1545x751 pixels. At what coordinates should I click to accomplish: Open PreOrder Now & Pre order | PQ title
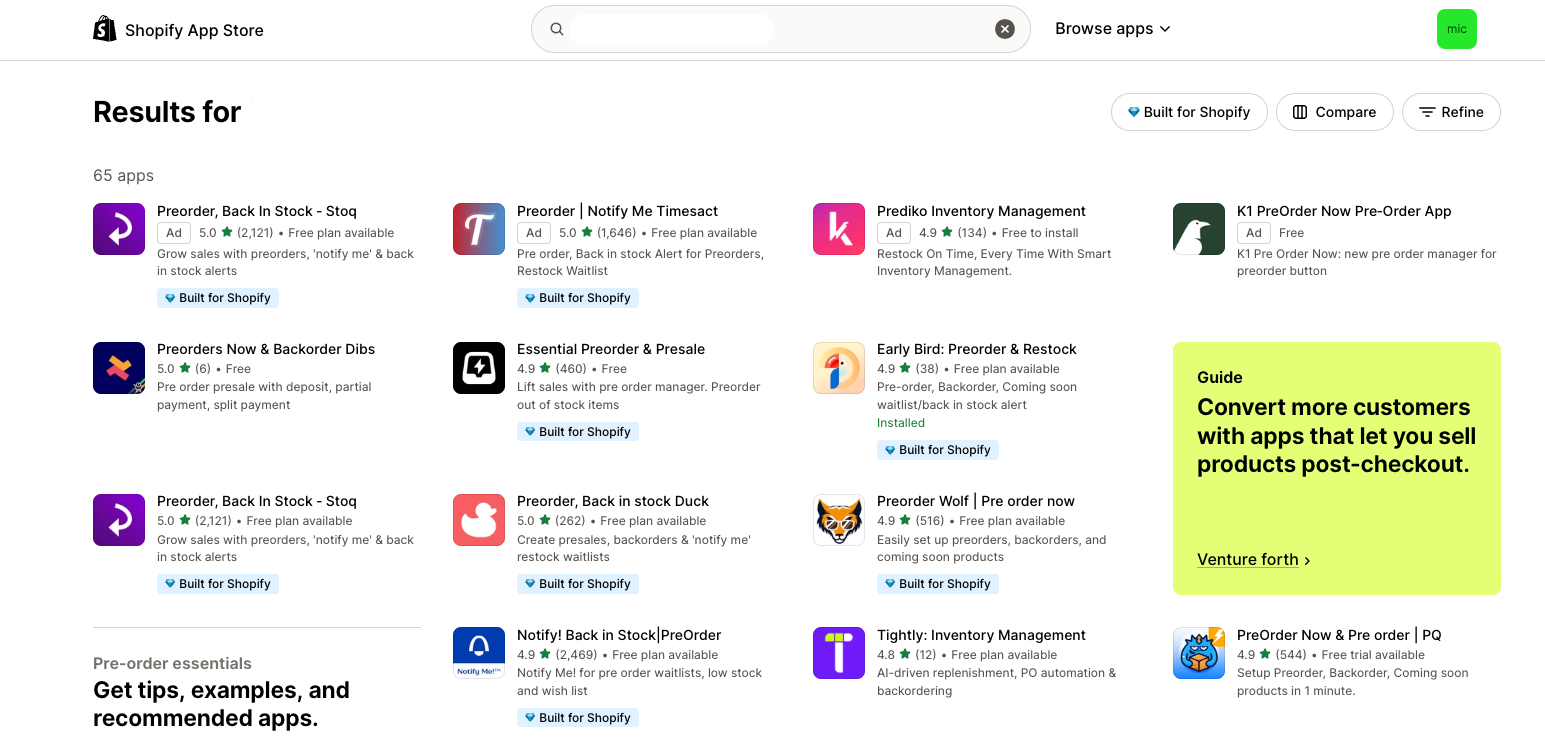tap(1339, 635)
